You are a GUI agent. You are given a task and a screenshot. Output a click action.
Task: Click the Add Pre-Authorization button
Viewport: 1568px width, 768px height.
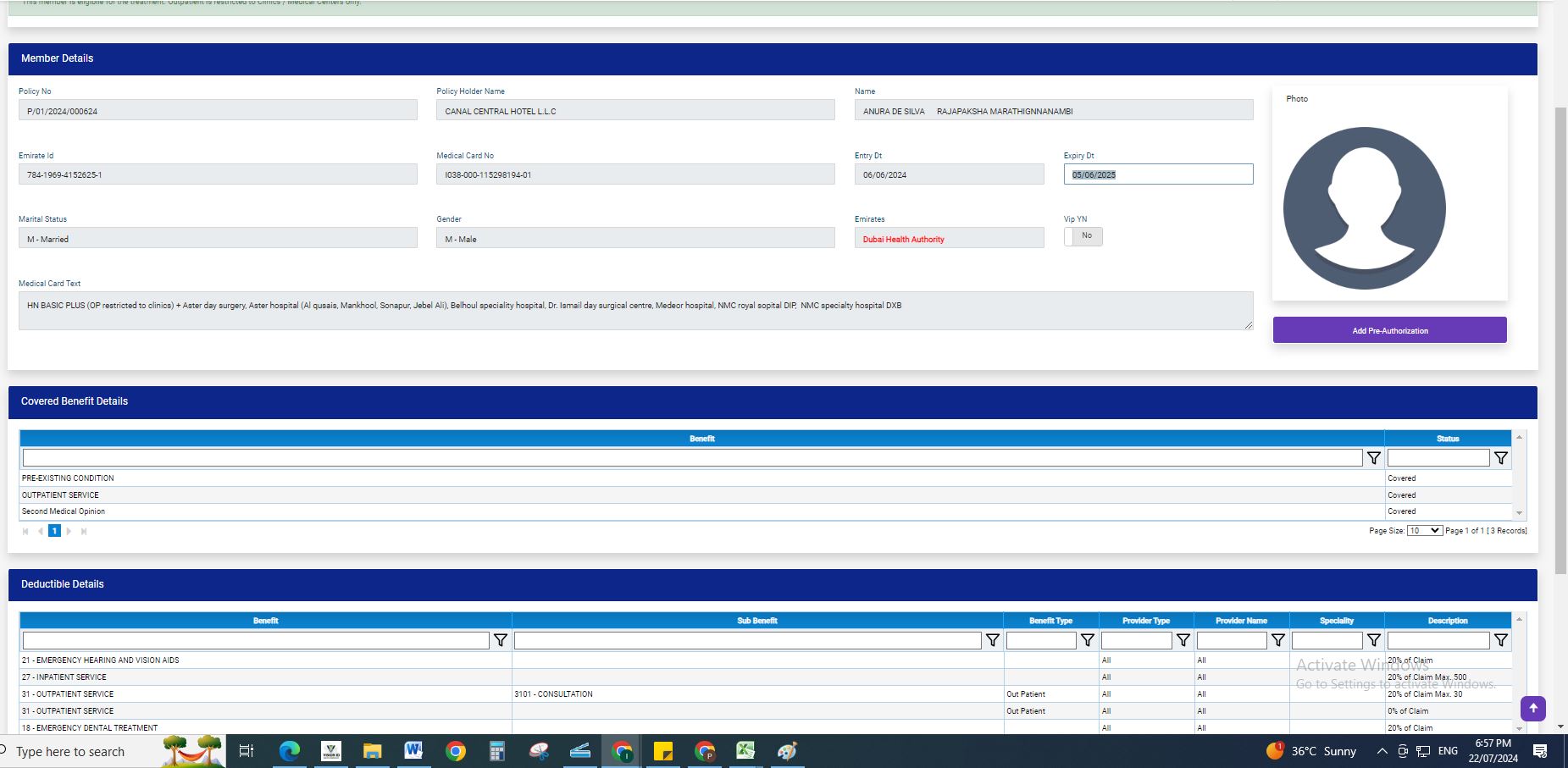1389,330
